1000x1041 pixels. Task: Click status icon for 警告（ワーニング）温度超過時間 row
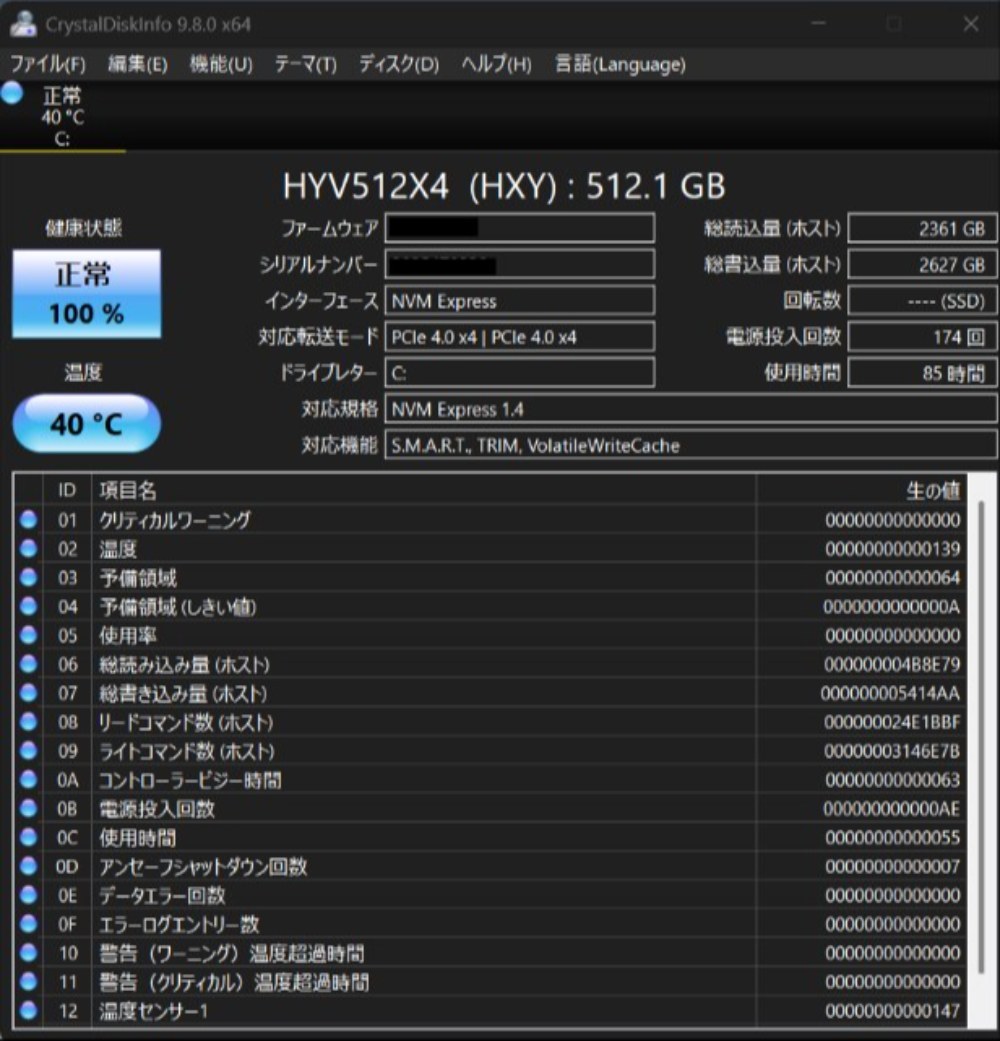pyautogui.click(x=29, y=953)
